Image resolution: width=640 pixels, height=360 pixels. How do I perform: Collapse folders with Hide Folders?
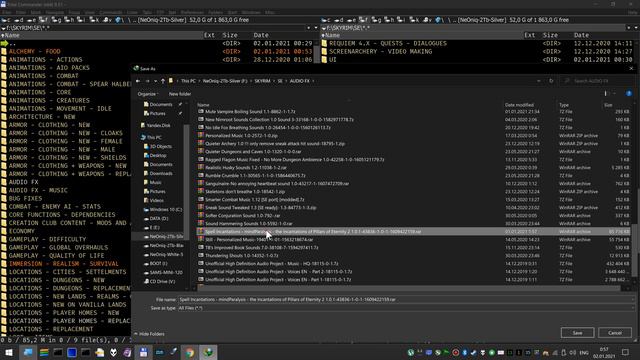pos(149,334)
